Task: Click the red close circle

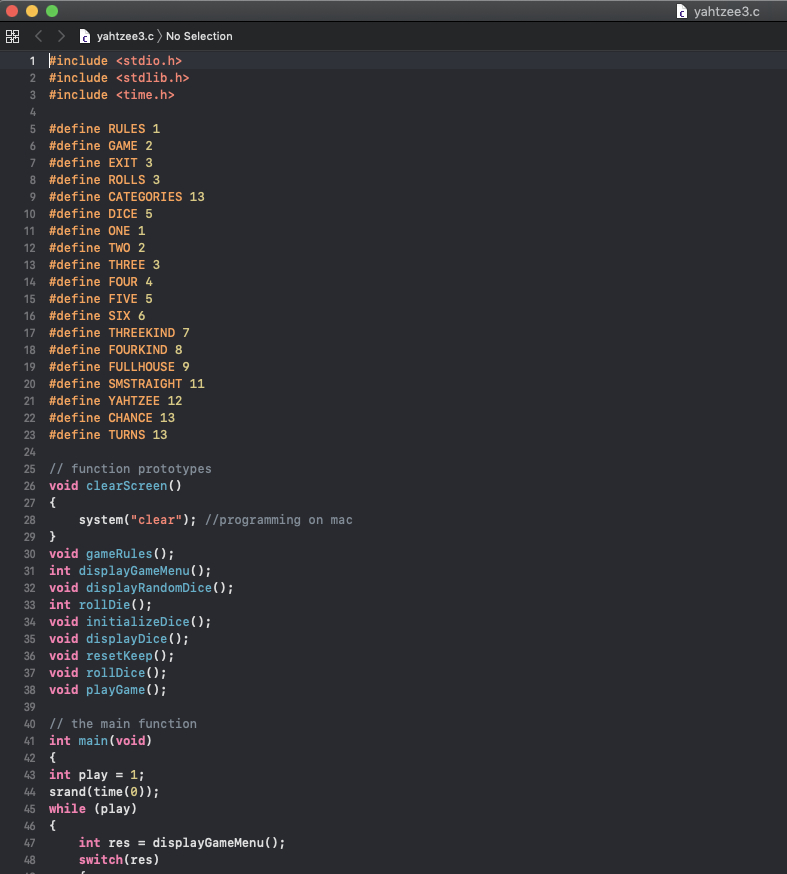Action: [x=11, y=12]
